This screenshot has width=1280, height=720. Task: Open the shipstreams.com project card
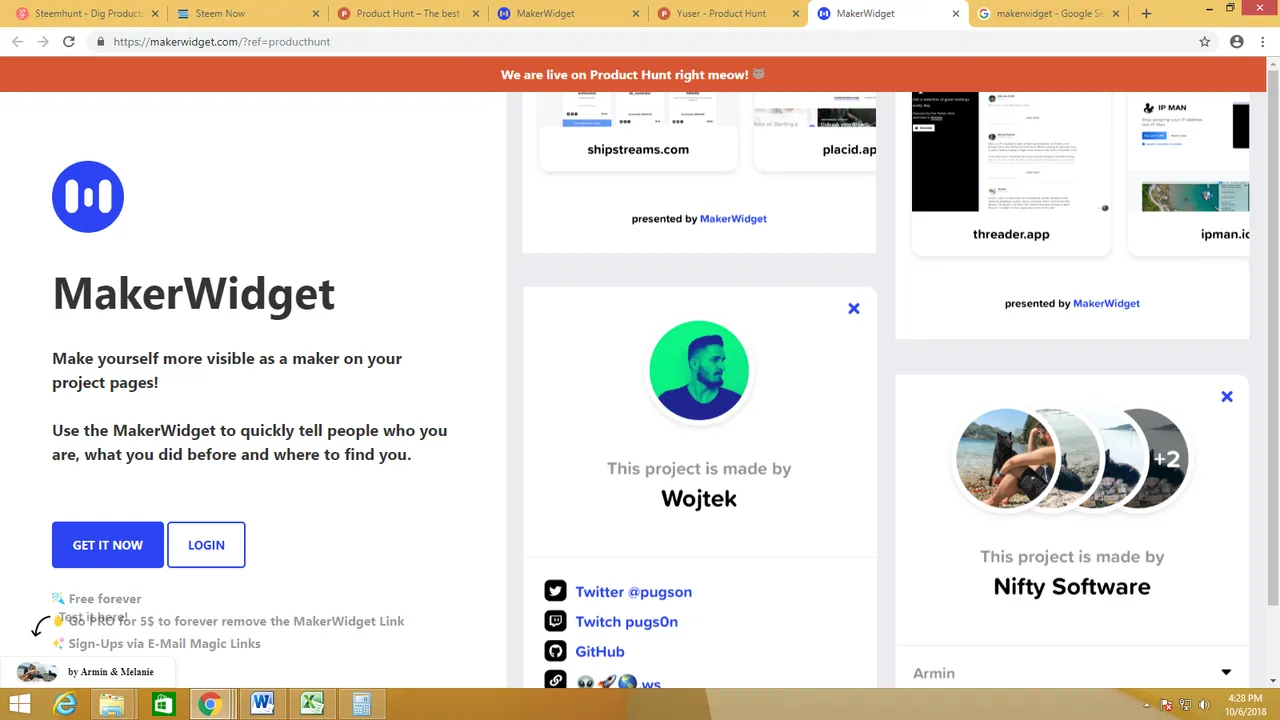638,131
